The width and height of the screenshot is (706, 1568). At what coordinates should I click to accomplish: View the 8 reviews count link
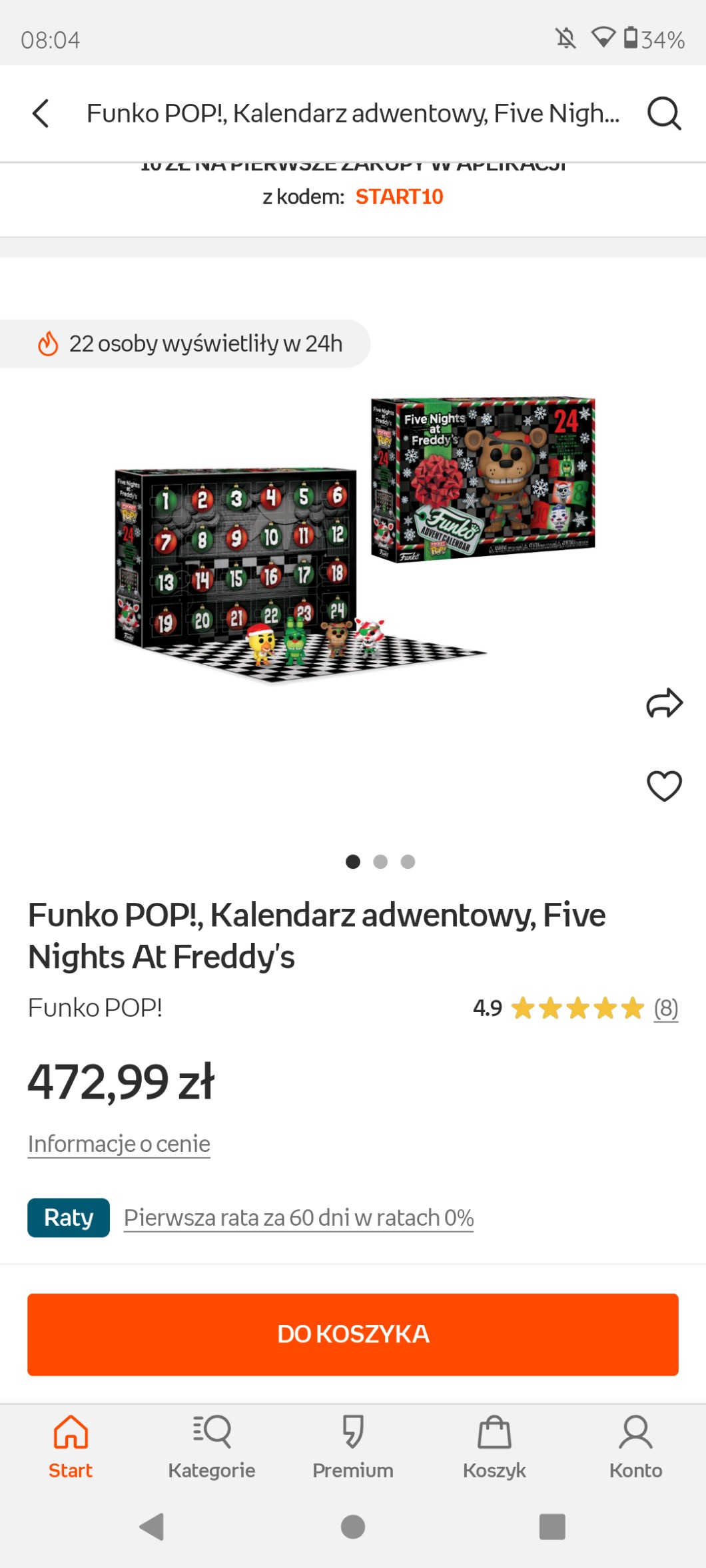coord(666,1008)
